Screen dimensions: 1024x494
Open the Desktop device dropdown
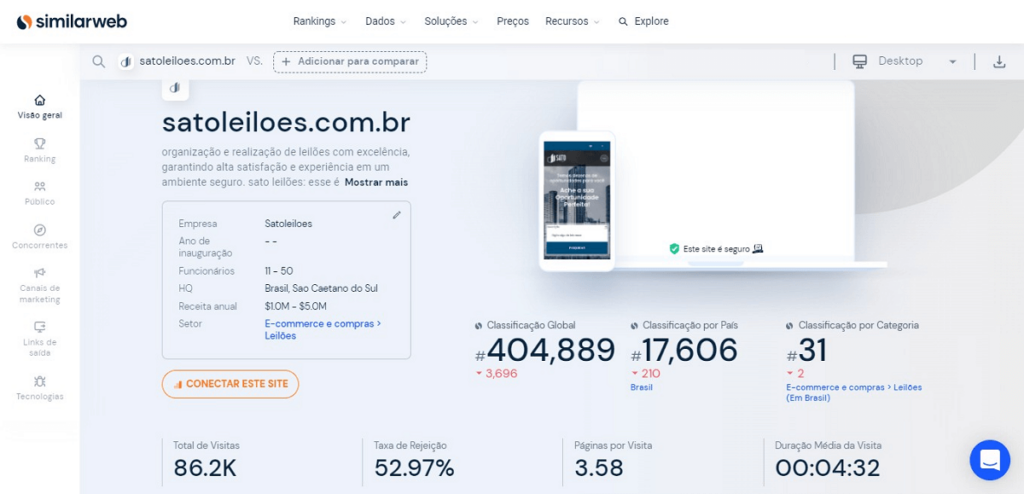(x=905, y=61)
